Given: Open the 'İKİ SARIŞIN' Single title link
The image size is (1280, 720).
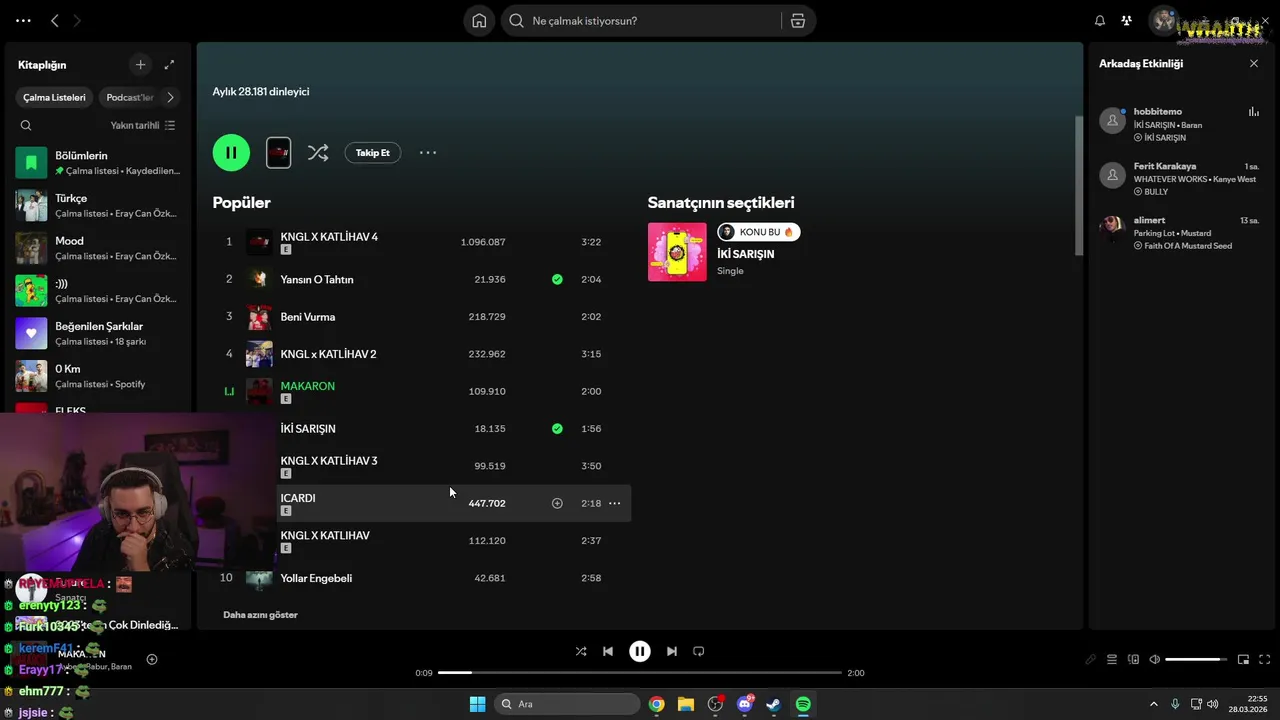Looking at the screenshot, I should pyautogui.click(x=745, y=254).
